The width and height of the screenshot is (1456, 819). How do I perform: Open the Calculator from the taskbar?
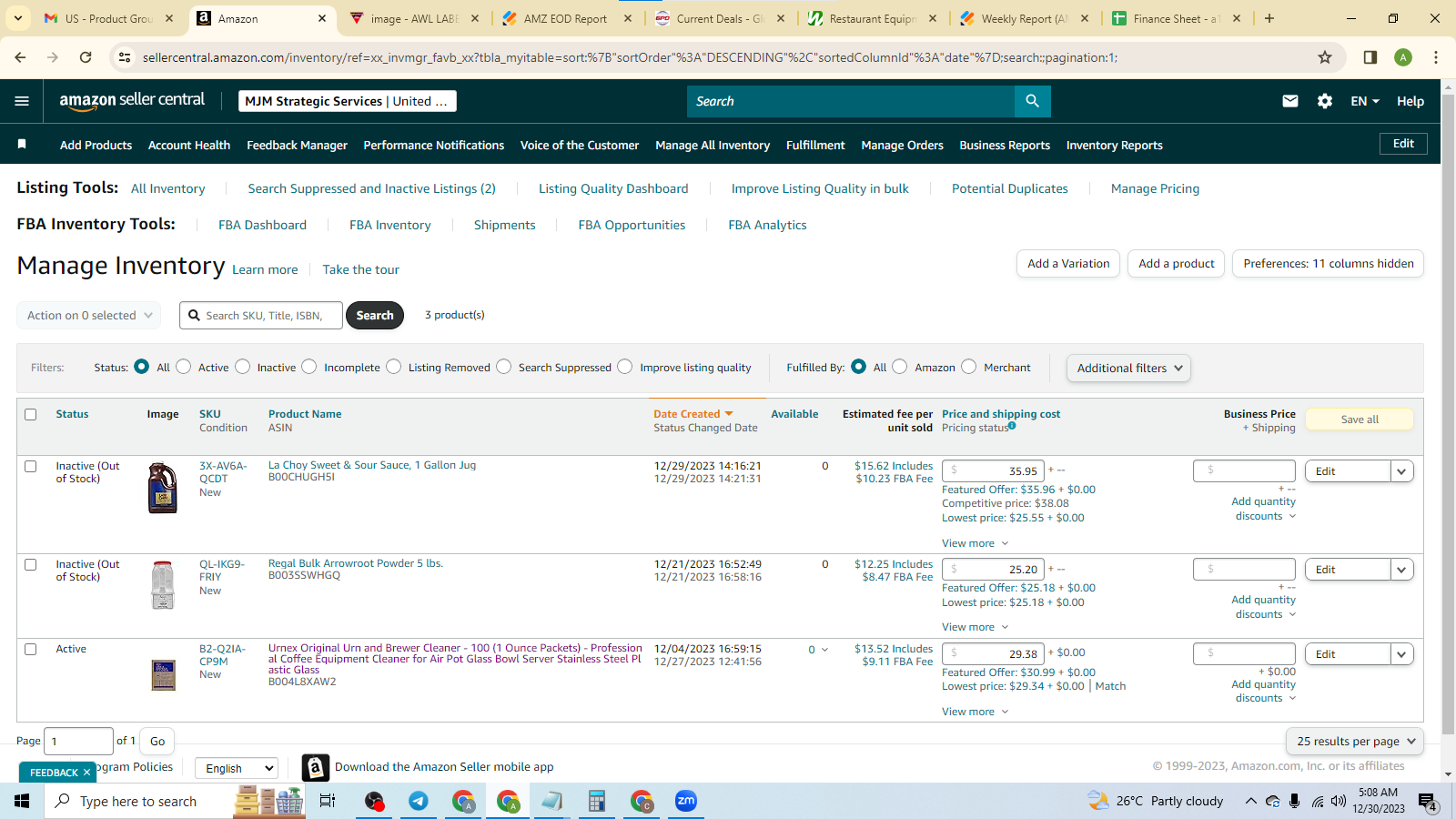[597, 801]
